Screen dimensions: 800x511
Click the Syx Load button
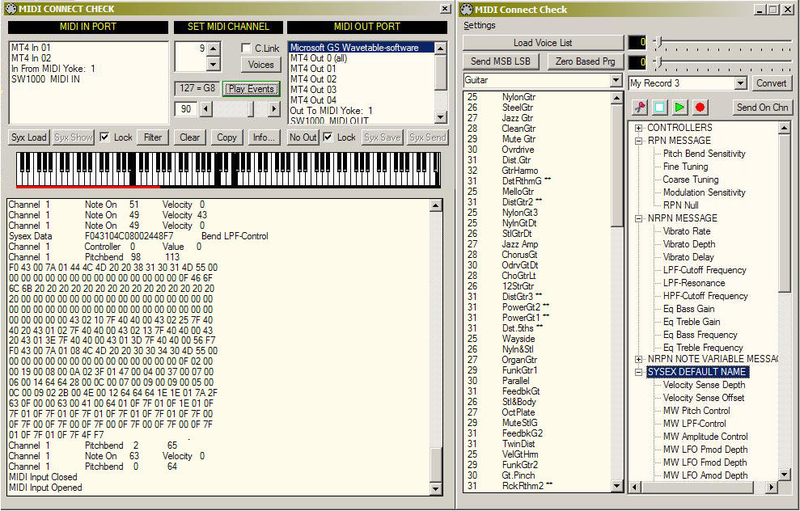click(29, 137)
